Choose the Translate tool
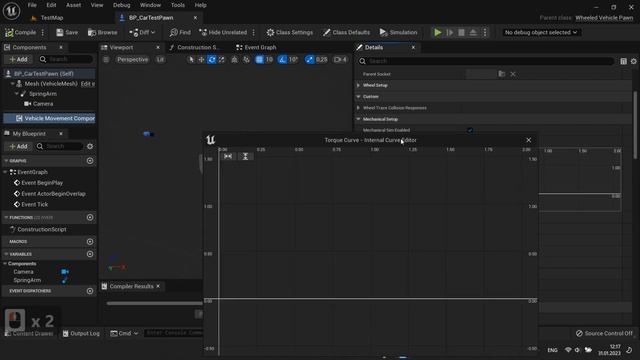This screenshot has width=640, height=360. (x=201, y=60)
